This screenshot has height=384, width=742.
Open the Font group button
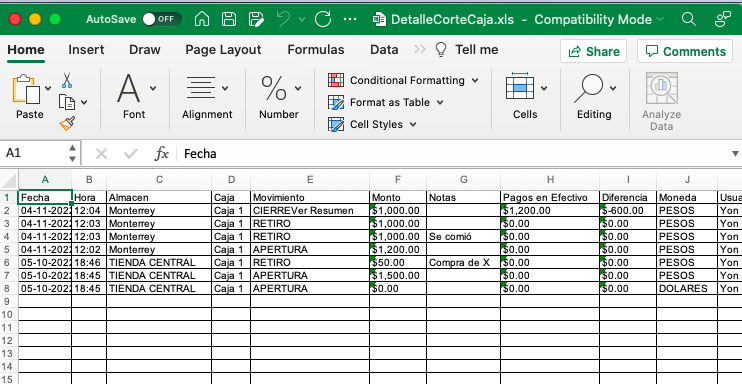click(x=134, y=96)
